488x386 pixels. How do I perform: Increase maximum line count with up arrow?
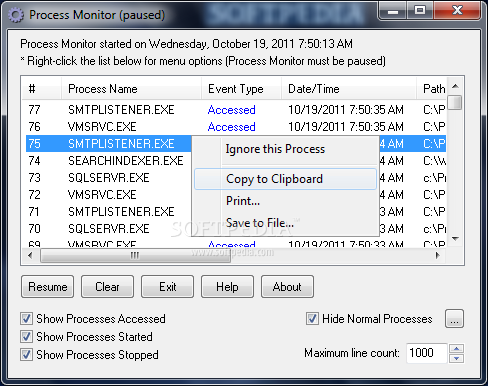pyautogui.click(x=456, y=349)
